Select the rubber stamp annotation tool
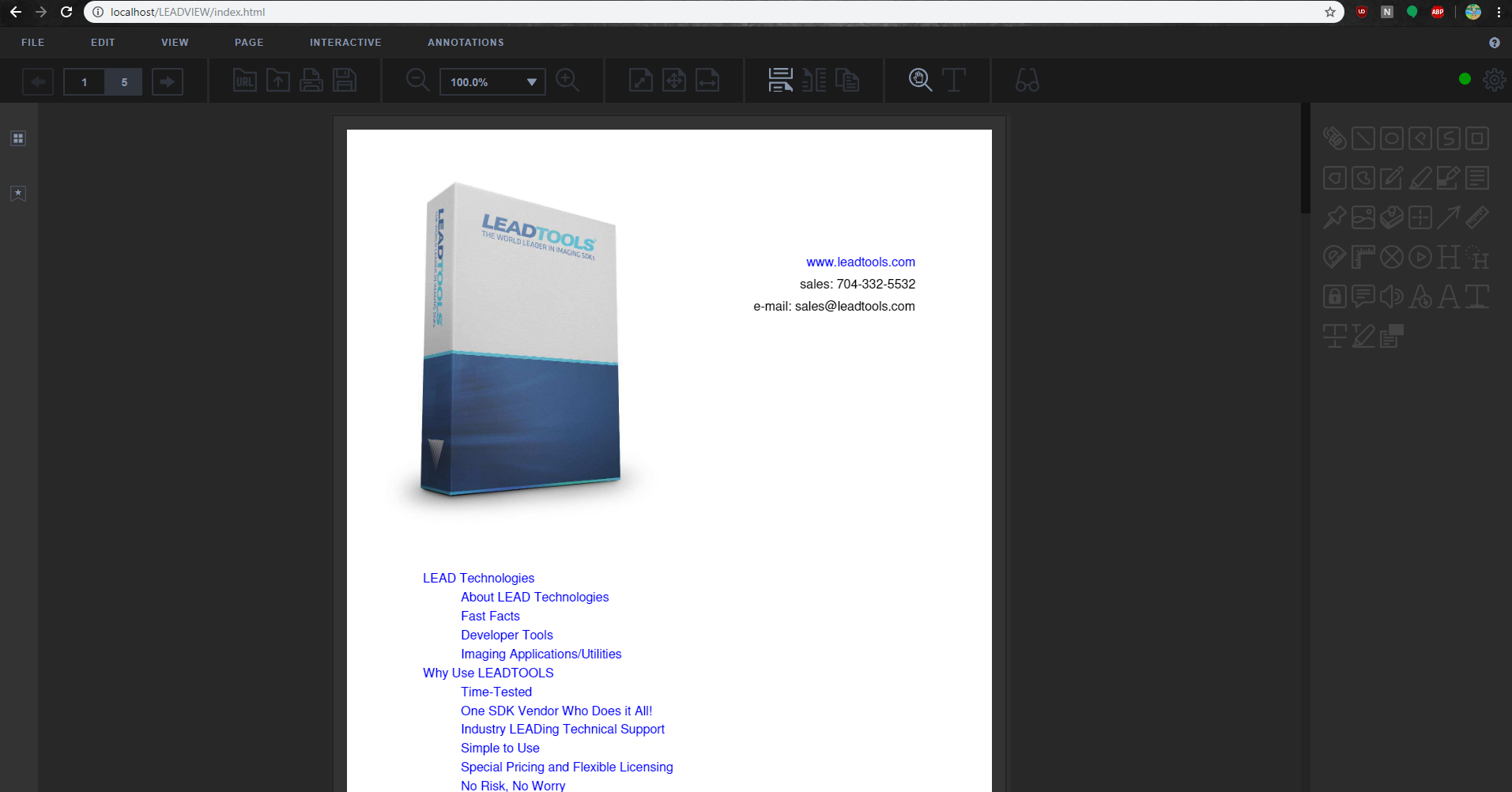Screen dimensions: 1512x792 click(1392, 217)
